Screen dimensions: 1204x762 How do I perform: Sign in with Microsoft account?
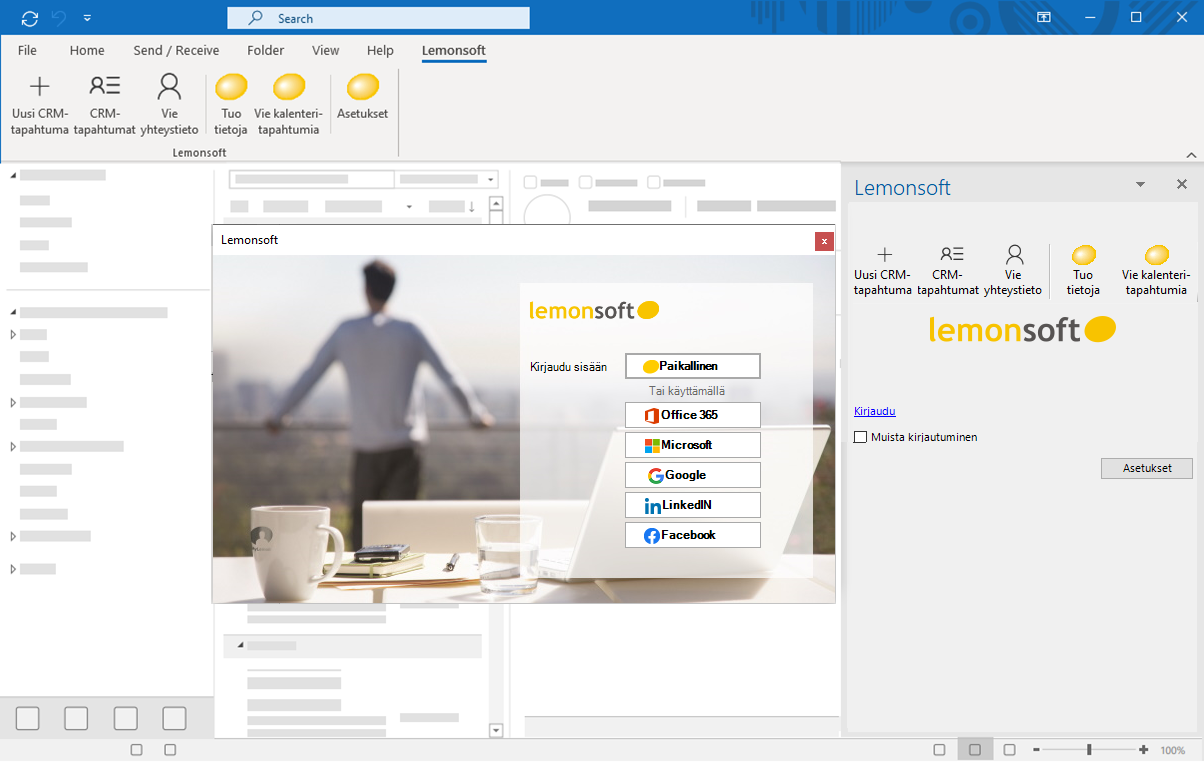tap(693, 445)
